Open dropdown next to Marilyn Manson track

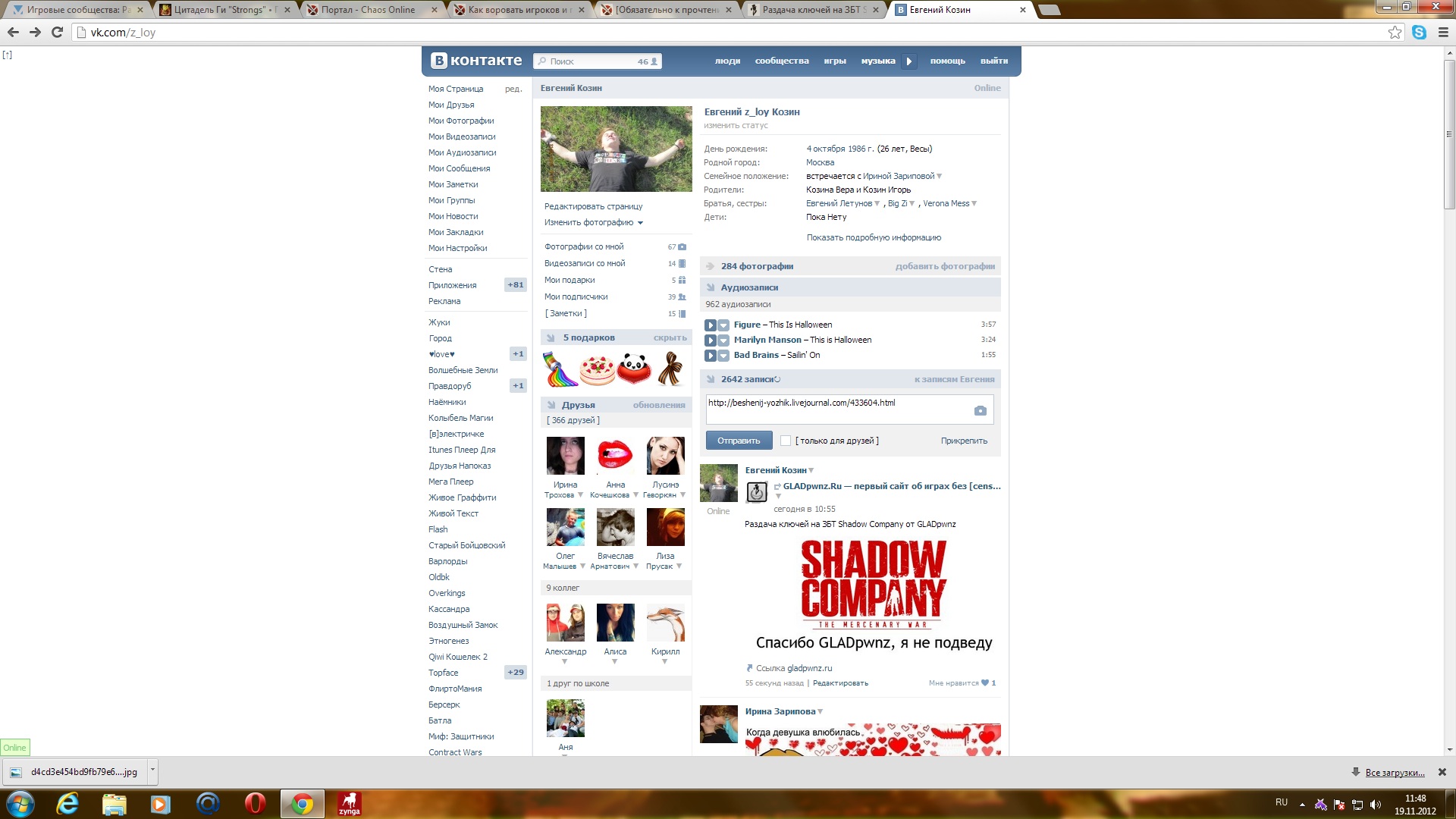(723, 340)
